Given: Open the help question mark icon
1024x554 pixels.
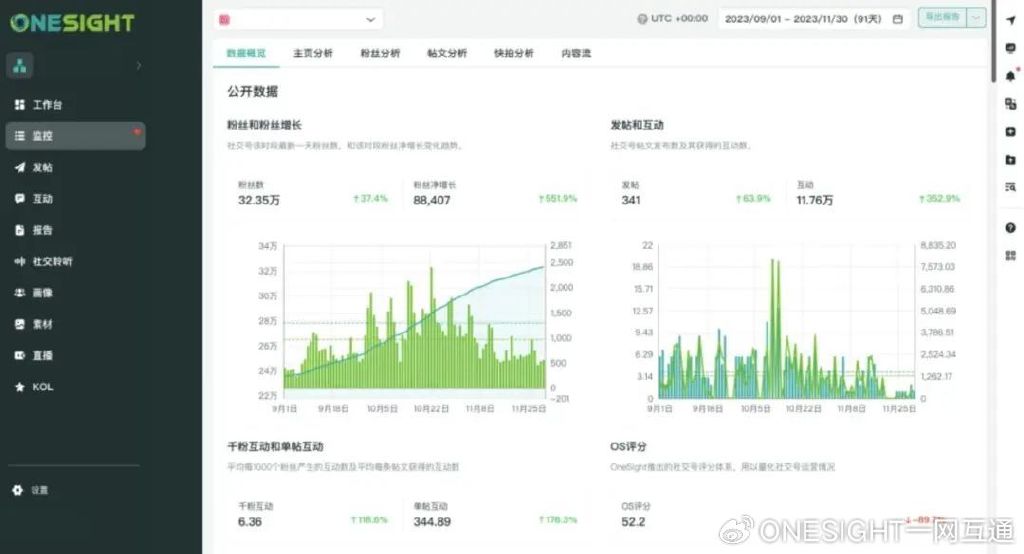Looking at the screenshot, I should 1010,228.
